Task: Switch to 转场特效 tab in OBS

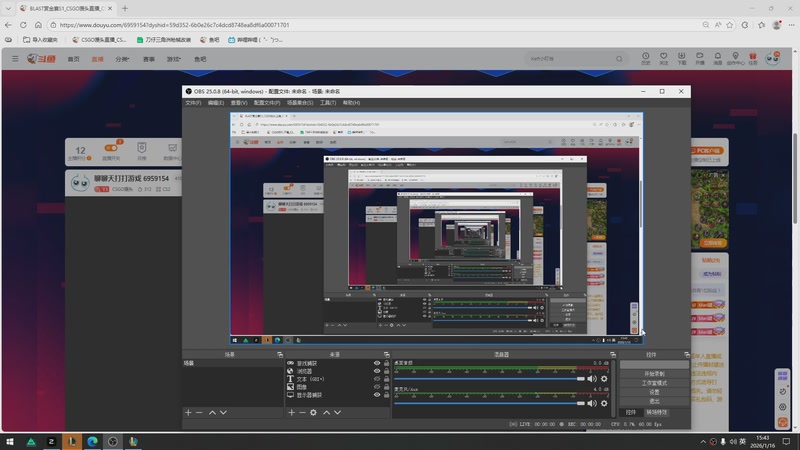Action: (657, 412)
